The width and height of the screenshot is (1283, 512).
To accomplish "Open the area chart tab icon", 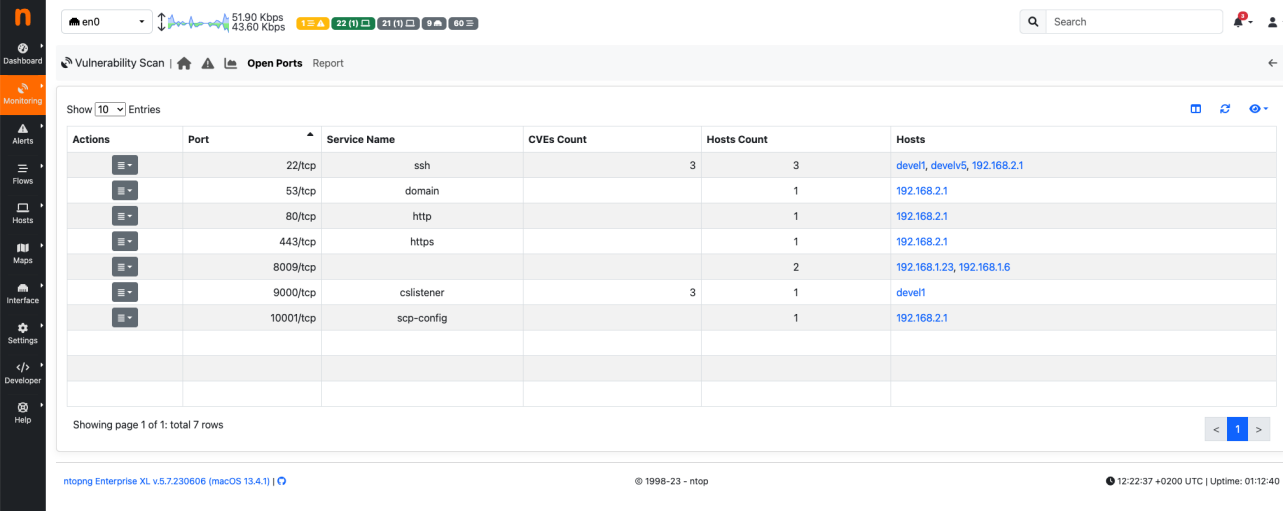I will [230, 63].
